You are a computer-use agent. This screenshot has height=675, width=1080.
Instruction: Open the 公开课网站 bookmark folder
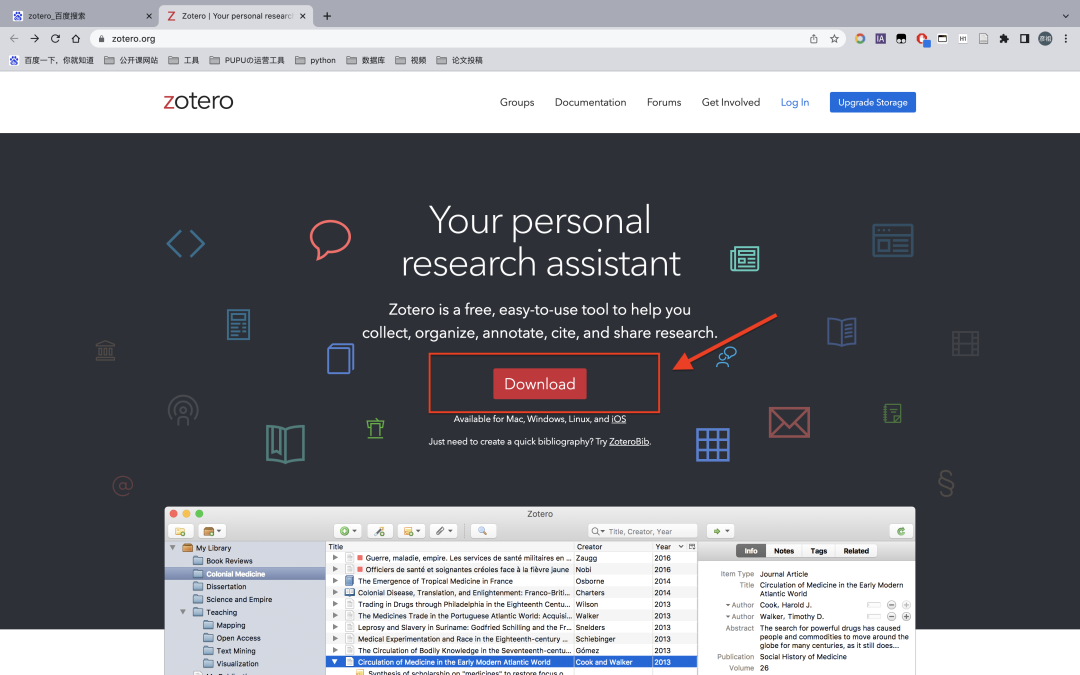131,60
